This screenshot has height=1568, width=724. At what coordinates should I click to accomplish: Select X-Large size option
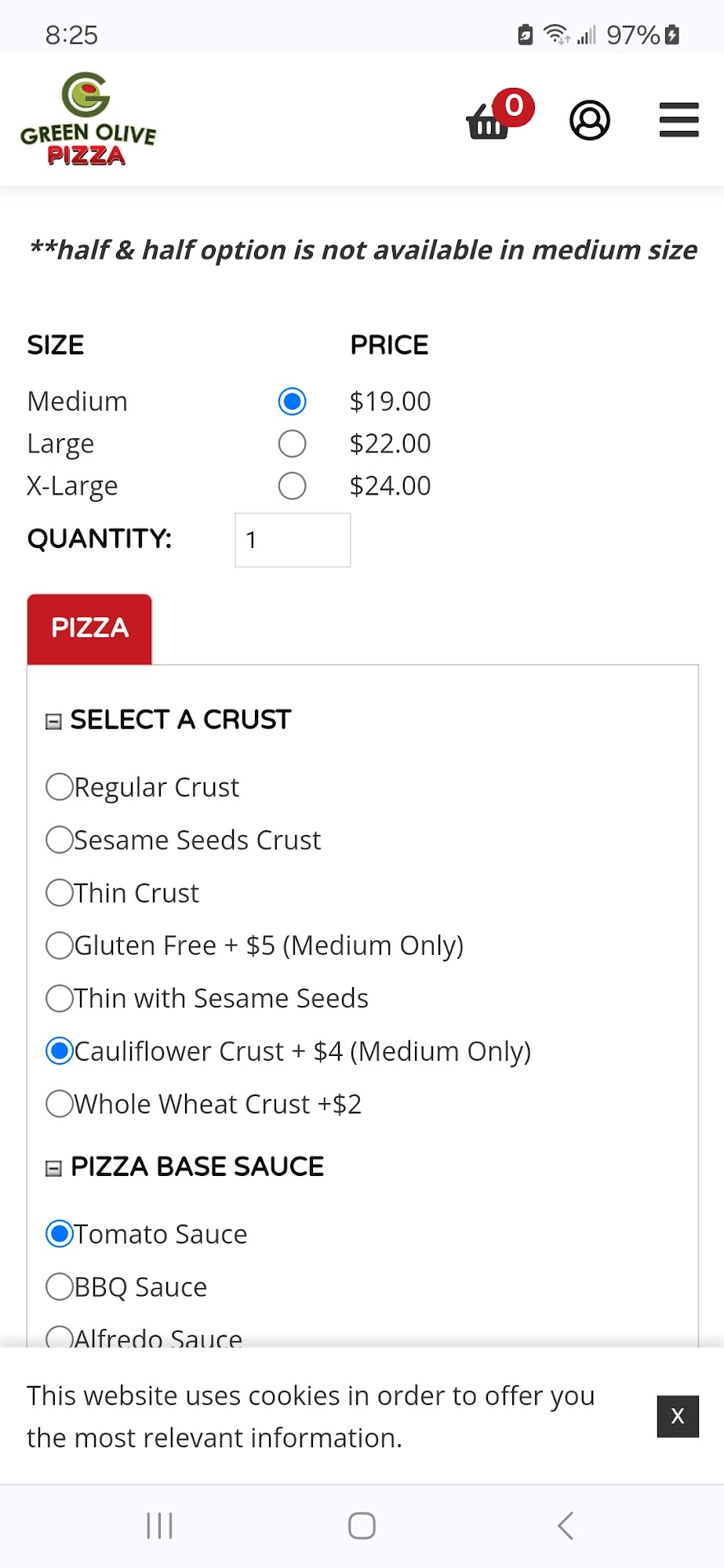(x=292, y=486)
